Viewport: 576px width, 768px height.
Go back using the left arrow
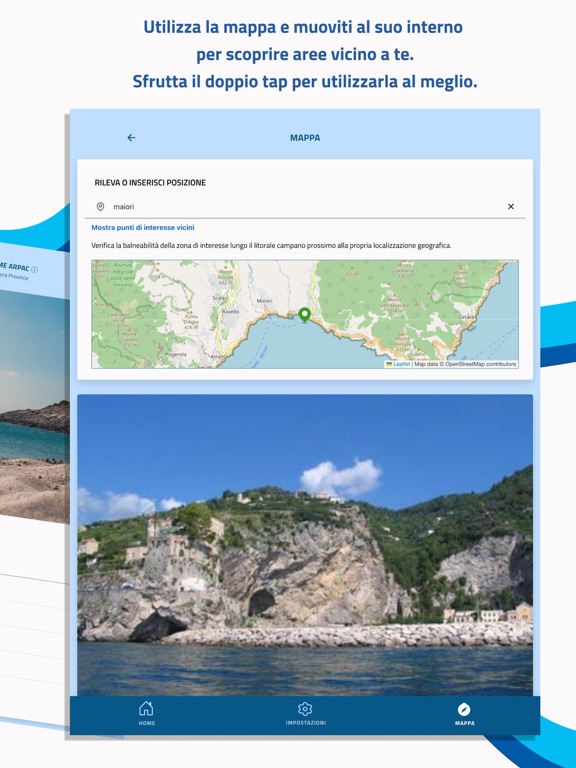pos(131,138)
